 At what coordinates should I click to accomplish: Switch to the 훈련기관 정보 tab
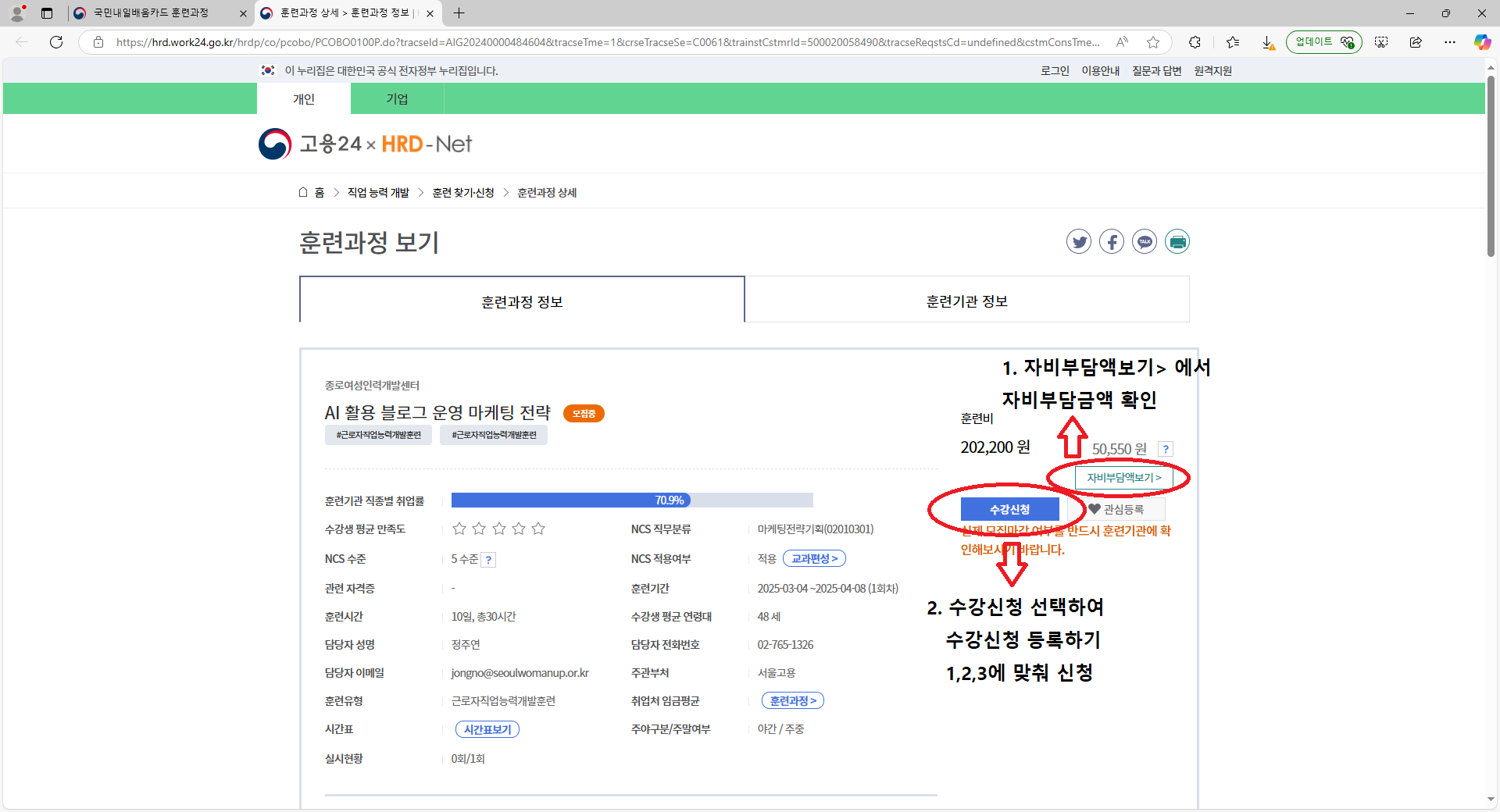(x=966, y=301)
